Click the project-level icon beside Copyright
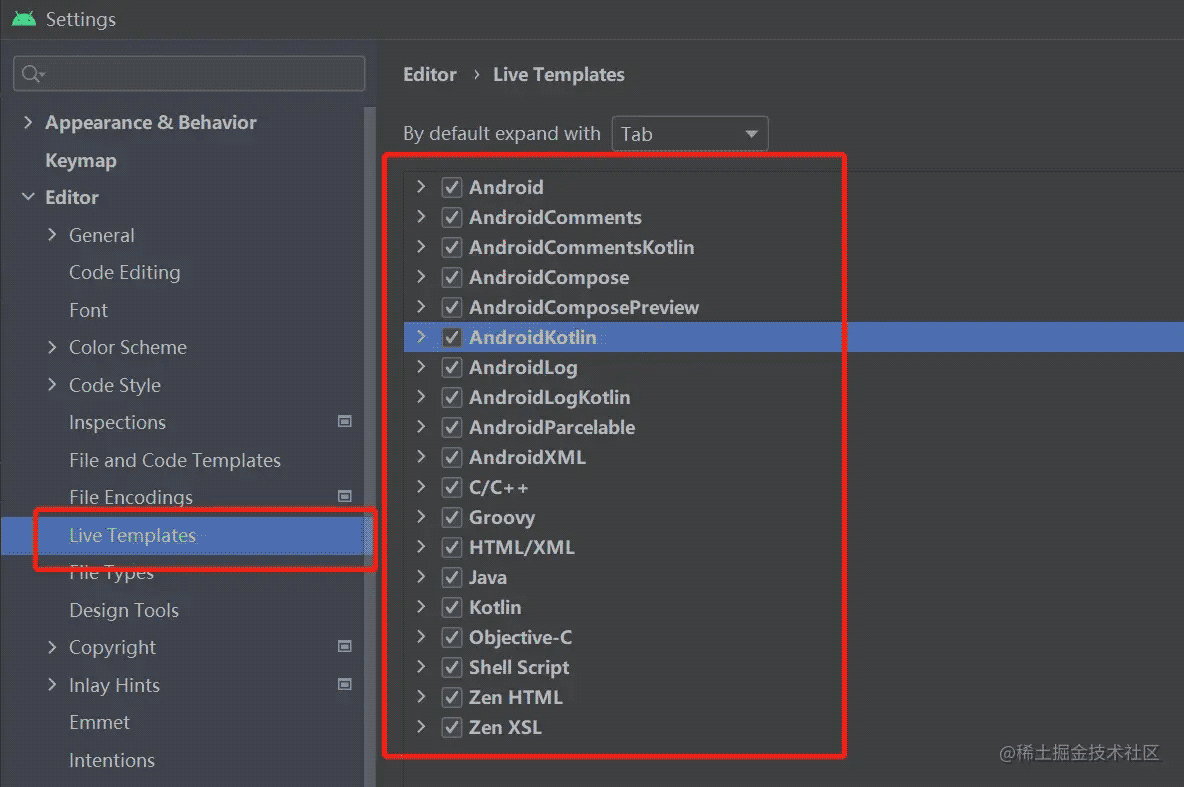This screenshot has height=787, width=1184. coord(345,647)
